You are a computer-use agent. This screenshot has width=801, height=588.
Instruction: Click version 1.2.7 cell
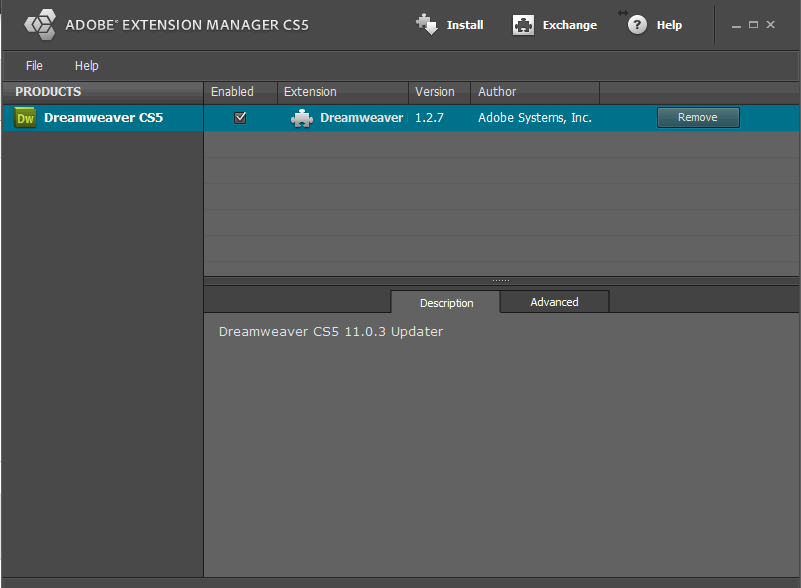[x=429, y=117]
